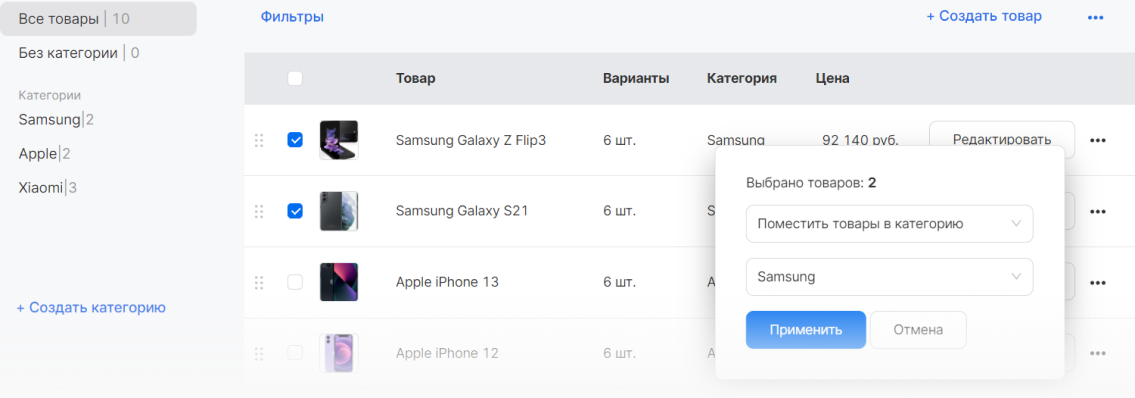The image size is (1135, 398).
Task: Expand the Поместить товары в категорию dropdown
Action: [890, 224]
